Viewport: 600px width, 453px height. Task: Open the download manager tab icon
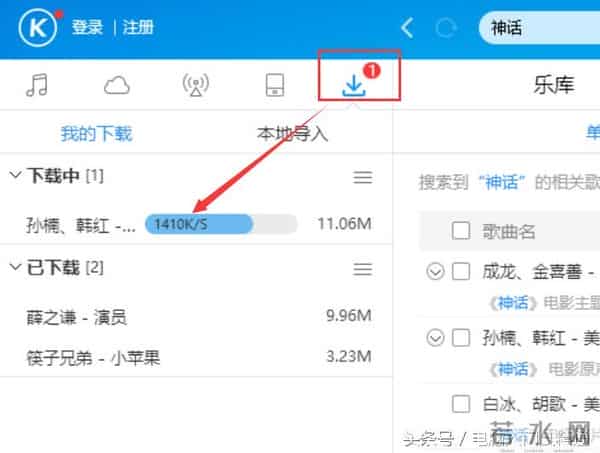coord(354,86)
